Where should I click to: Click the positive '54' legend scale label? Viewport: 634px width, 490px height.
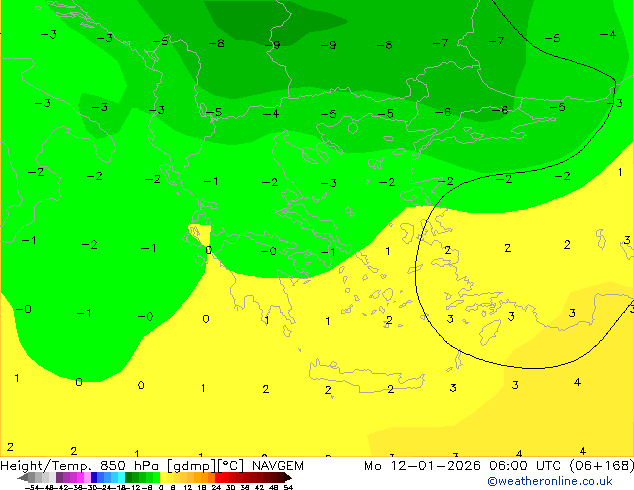coord(288,488)
